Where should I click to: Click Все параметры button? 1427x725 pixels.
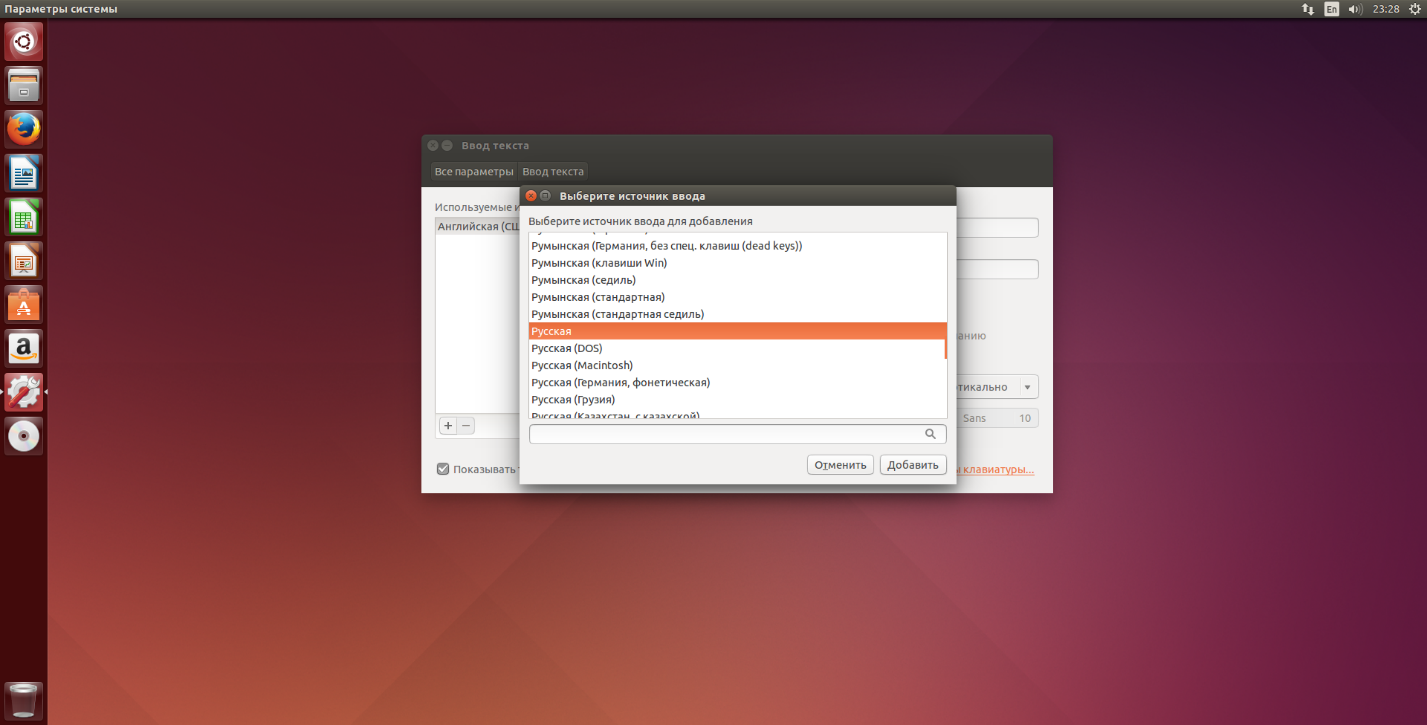474,172
